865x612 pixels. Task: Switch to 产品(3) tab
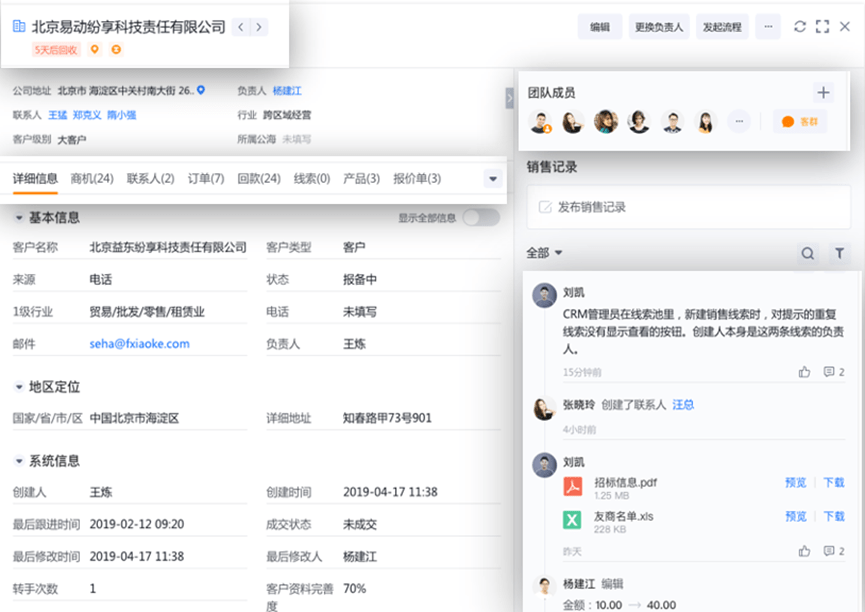[361, 179]
